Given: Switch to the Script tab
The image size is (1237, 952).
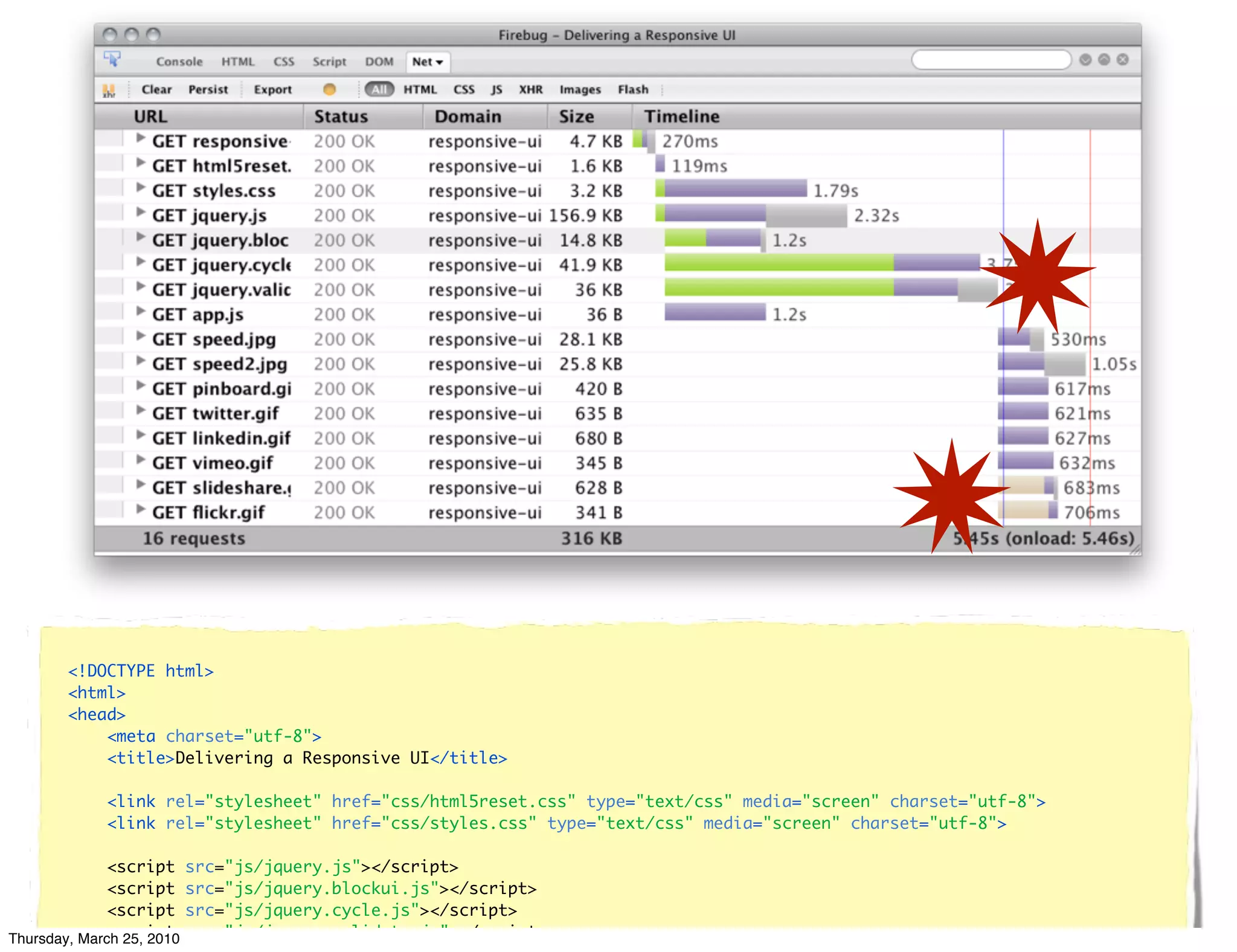Looking at the screenshot, I should (329, 62).
